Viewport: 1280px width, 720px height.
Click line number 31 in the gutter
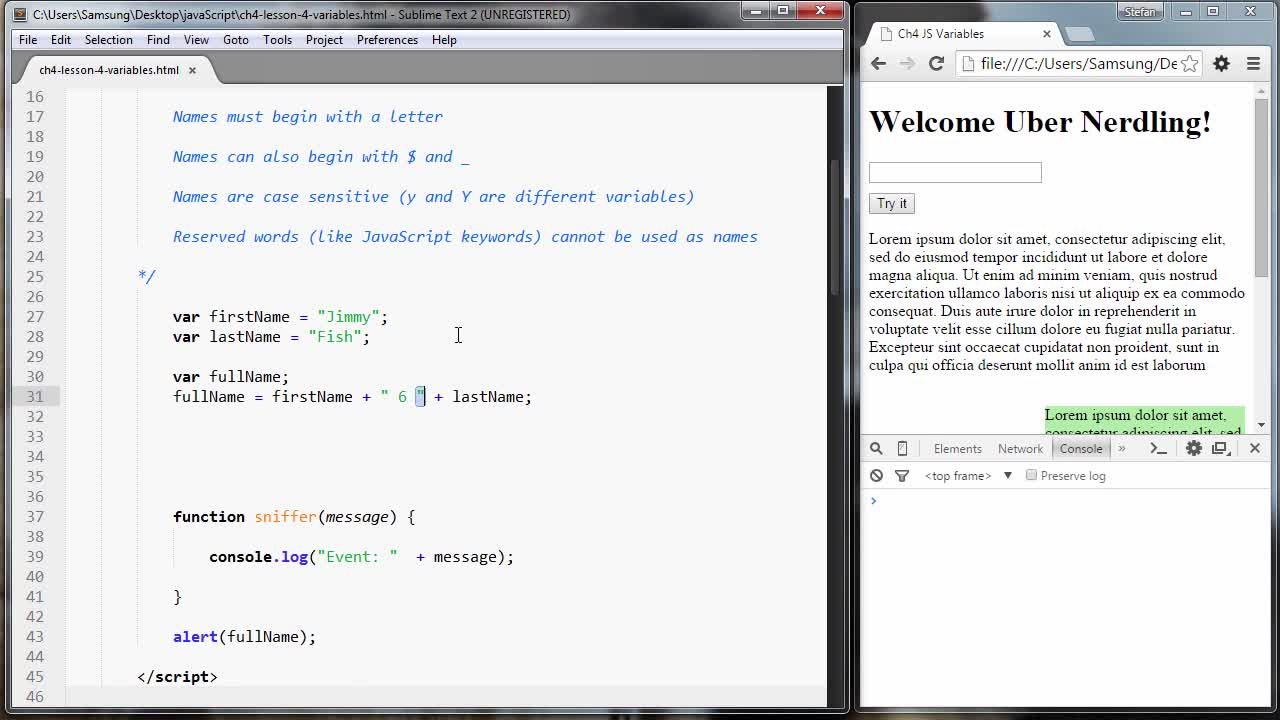(x=35, y=397)
